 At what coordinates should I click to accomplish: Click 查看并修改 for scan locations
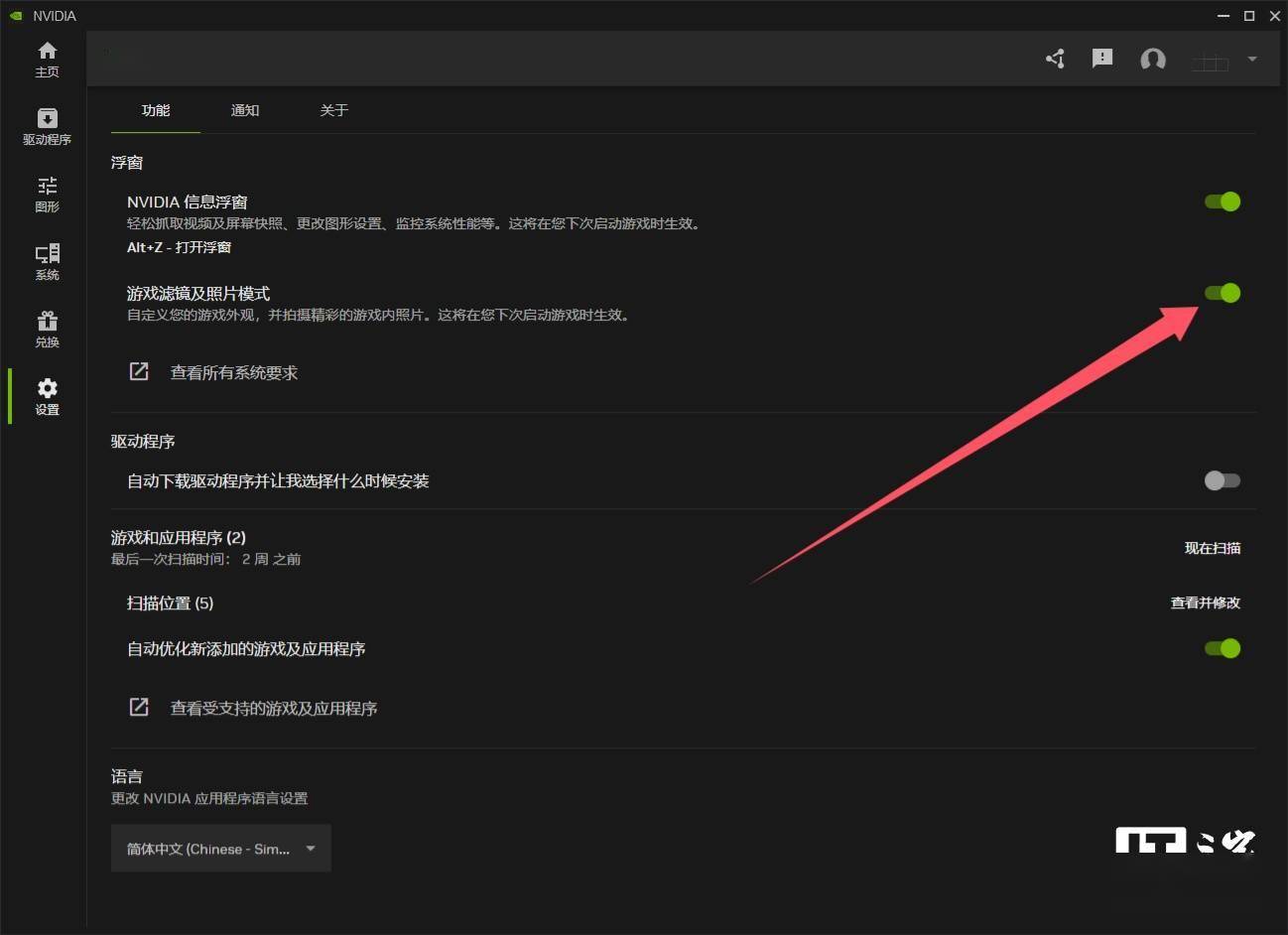point(1206,602)
